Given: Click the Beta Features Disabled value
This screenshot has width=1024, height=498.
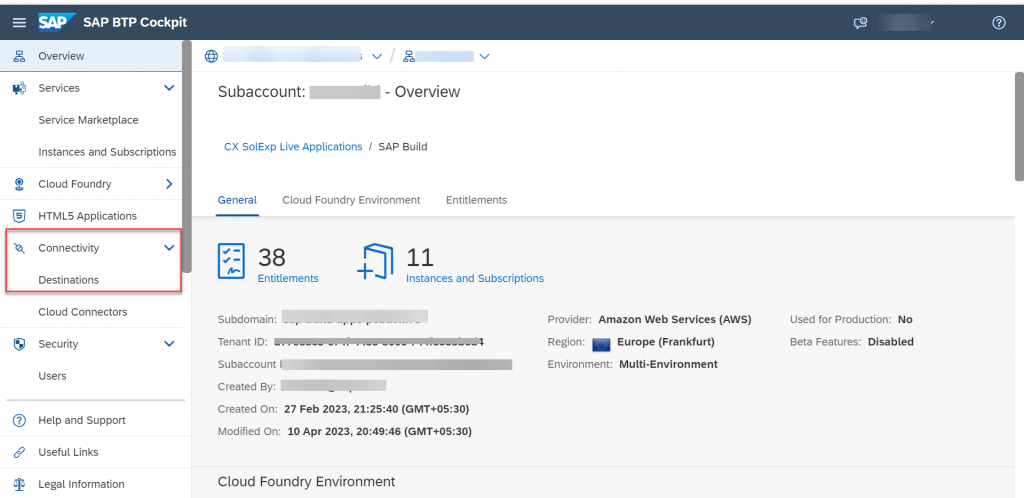Looking at the screenshot, I should coord(890,342).
